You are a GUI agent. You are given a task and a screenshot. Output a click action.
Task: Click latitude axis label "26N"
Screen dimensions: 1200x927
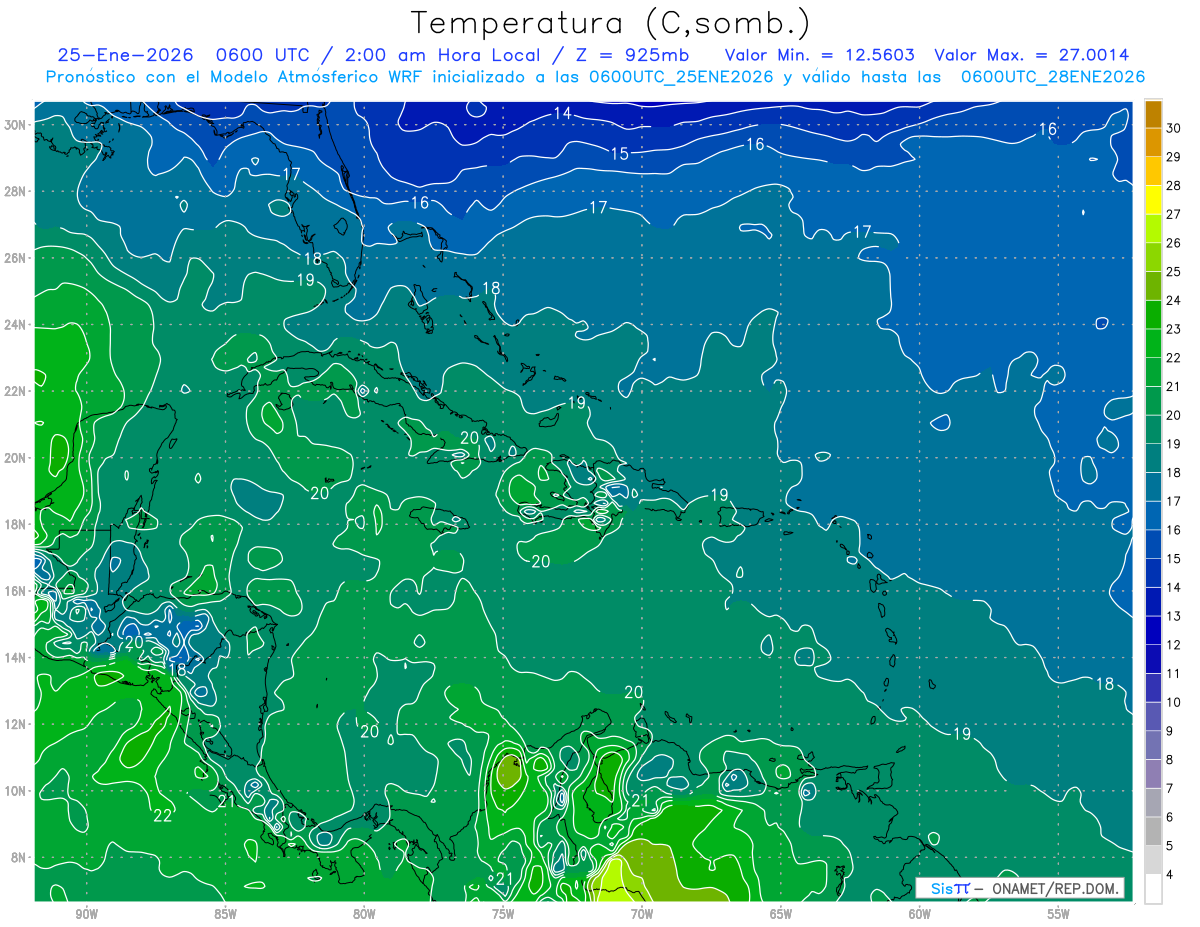click(x=16, y=258)
